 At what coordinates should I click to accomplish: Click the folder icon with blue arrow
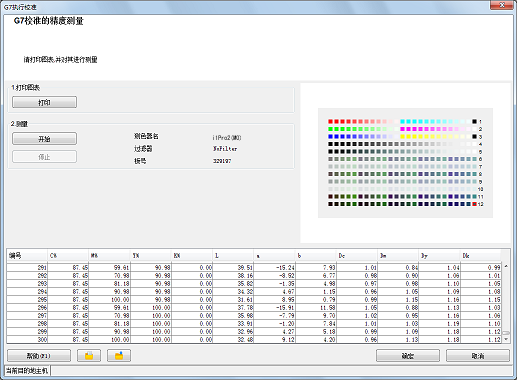119,355
